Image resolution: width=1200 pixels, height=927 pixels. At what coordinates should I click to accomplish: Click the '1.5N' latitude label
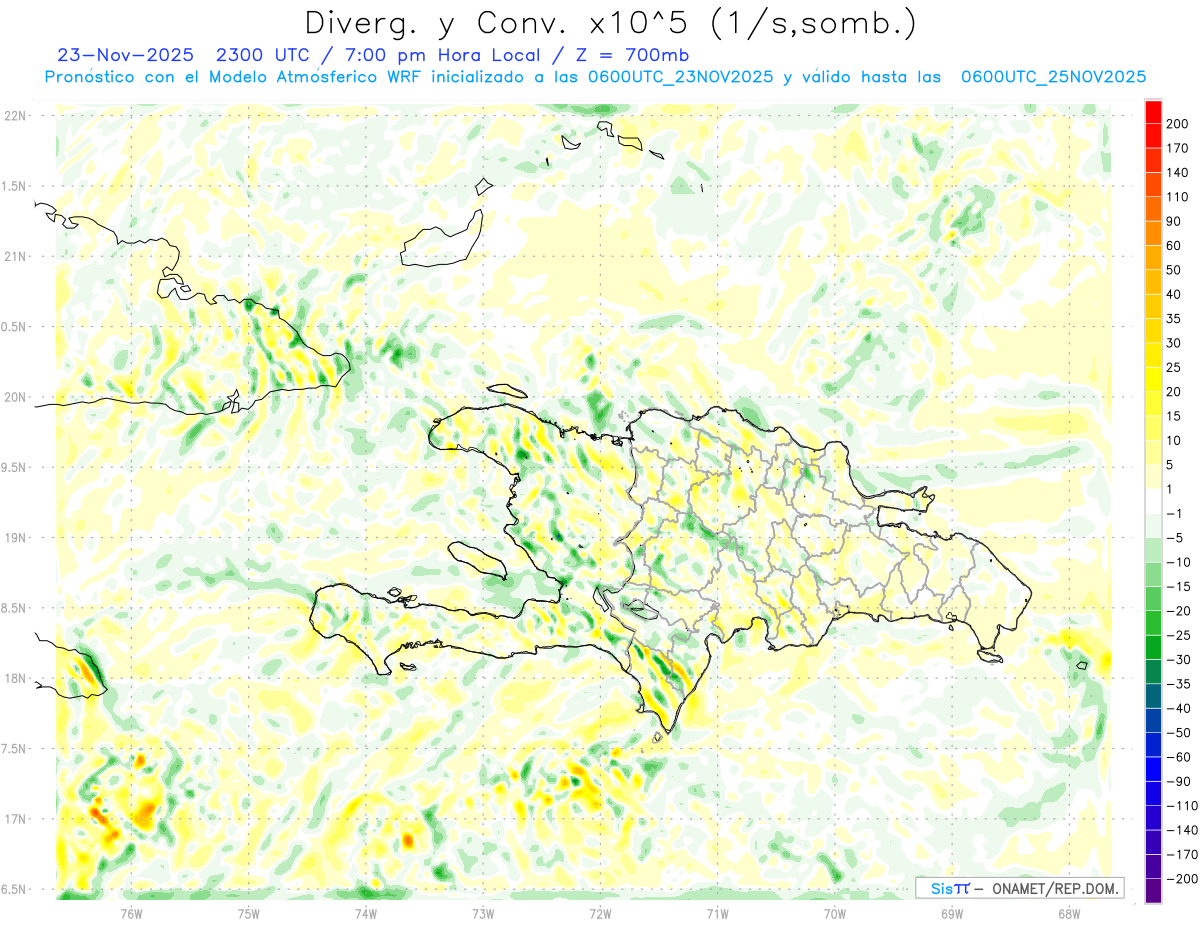click(x=14, y=186)
